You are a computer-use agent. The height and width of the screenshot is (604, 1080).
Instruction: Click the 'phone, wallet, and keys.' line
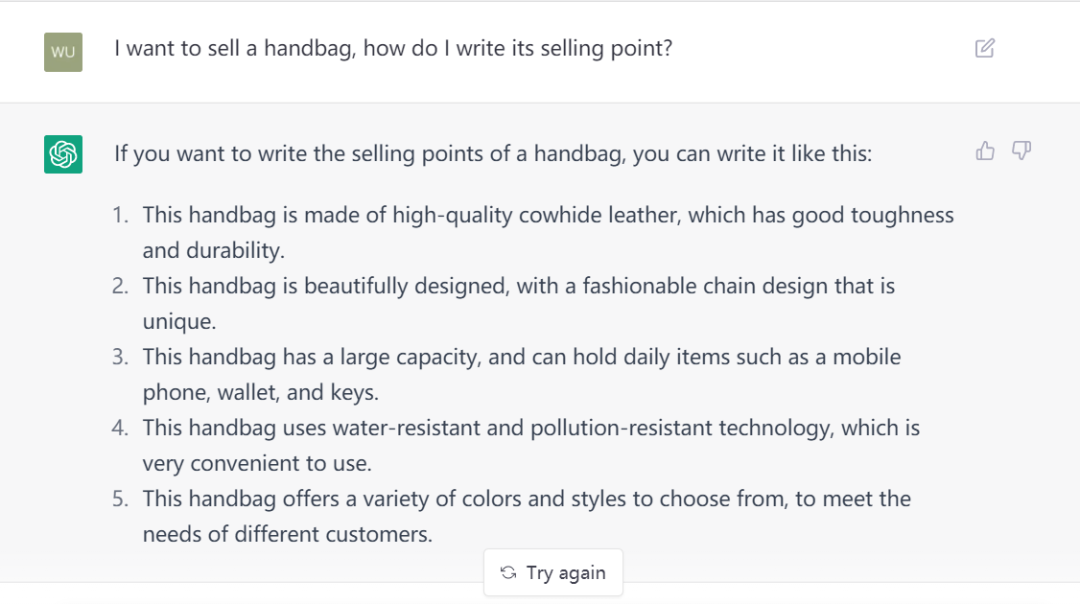point(260,393)
